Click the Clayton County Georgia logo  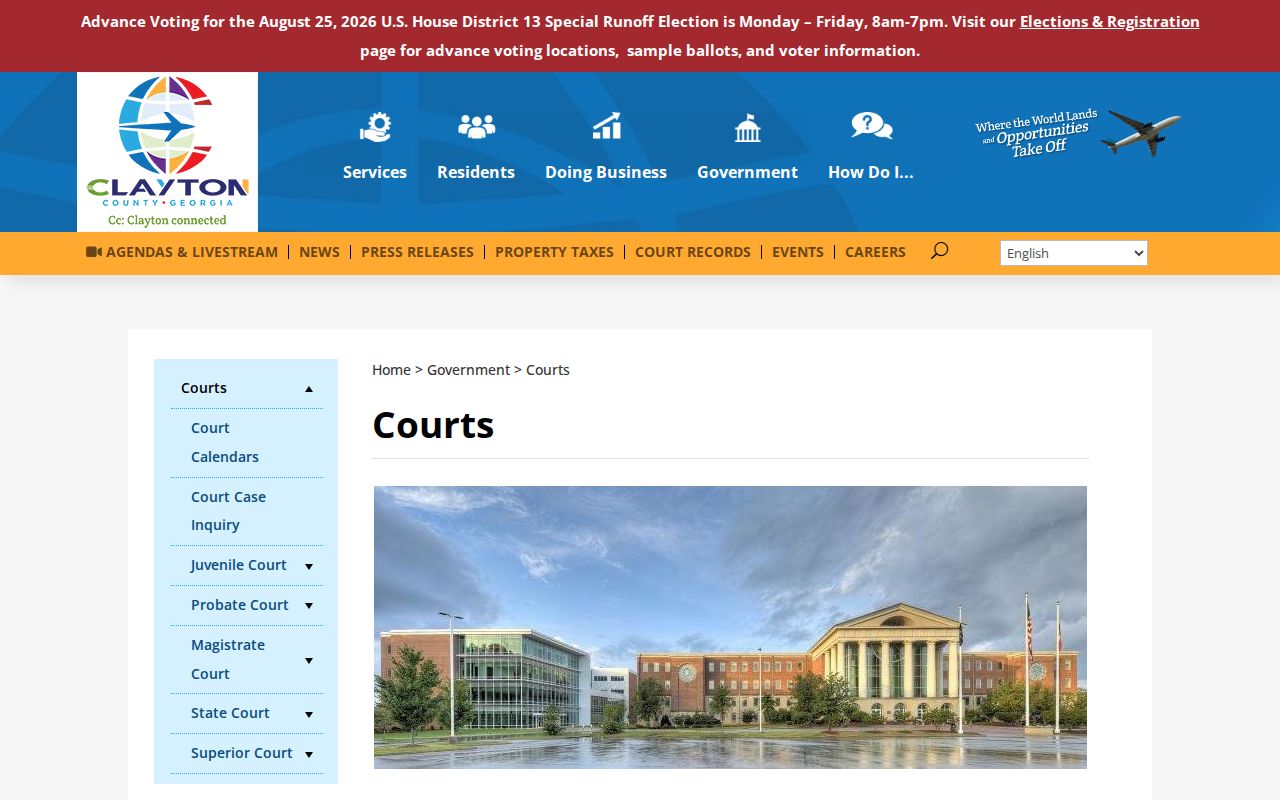point(167,152)
